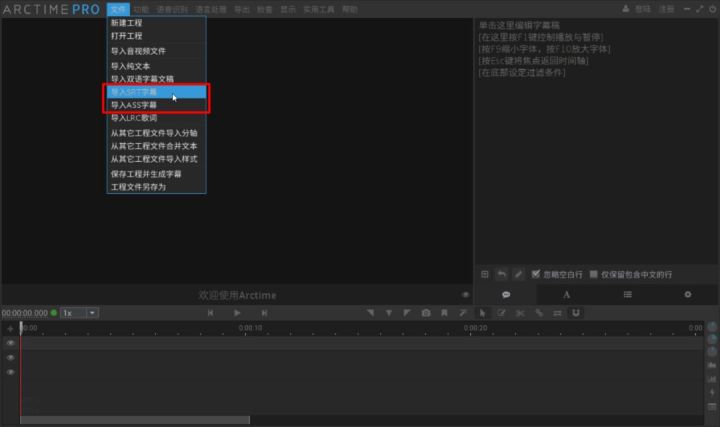
Task: Click the magnet snap icon
Action: pos(576,313)
